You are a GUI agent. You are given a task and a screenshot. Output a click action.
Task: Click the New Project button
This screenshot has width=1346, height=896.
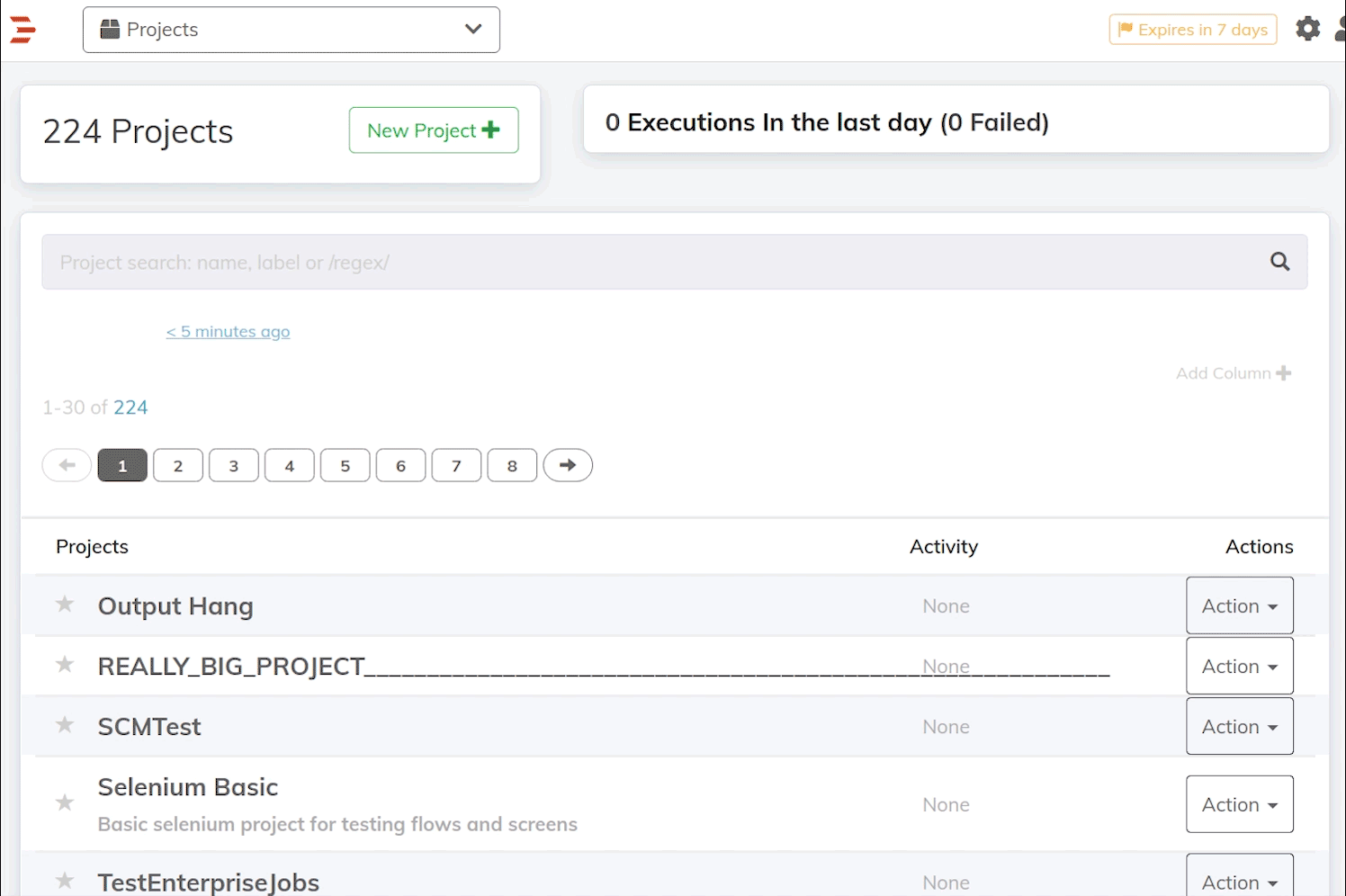(434, 130)
